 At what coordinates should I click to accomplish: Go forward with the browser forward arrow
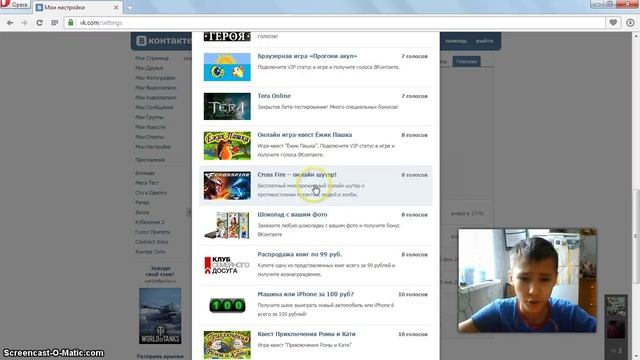24,23
